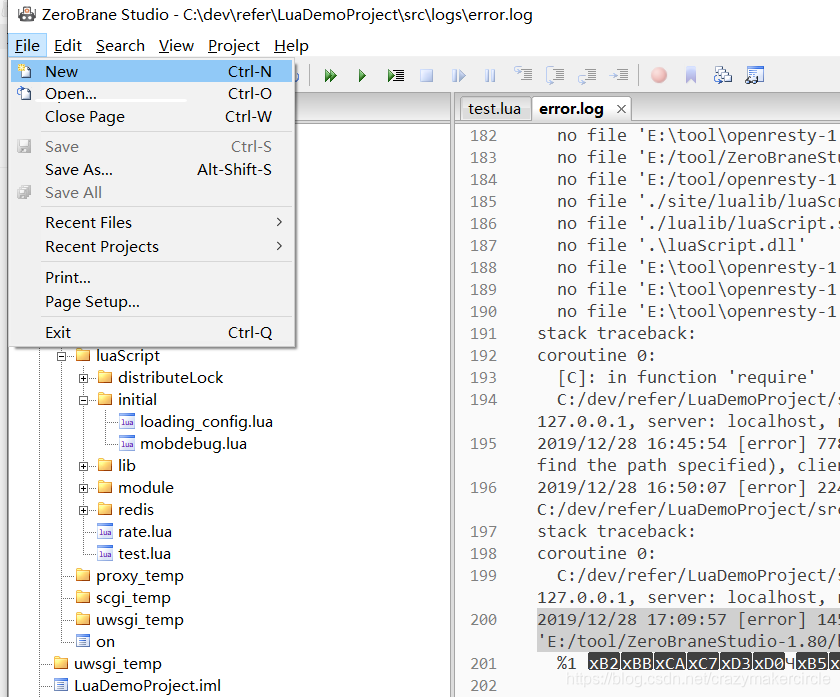
Task: Close the error.log tab
Action: point(621,109)
